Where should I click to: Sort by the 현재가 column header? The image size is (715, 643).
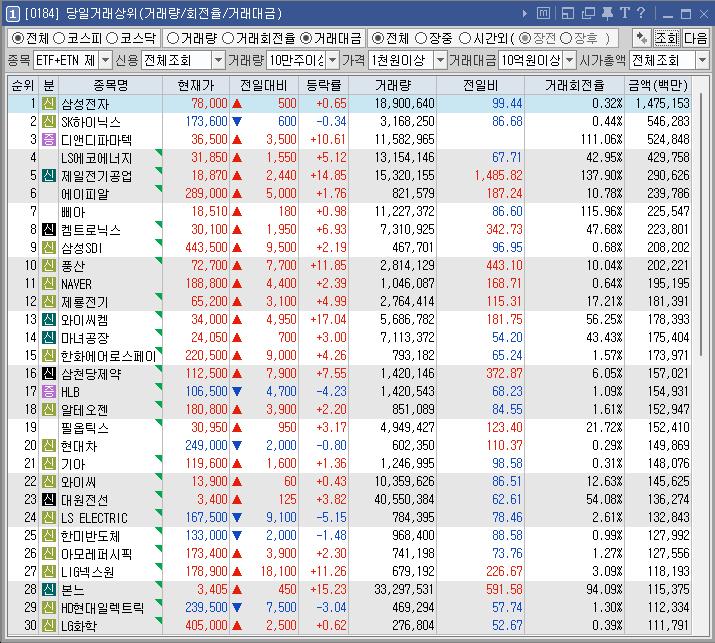click(x=196, y=85)
